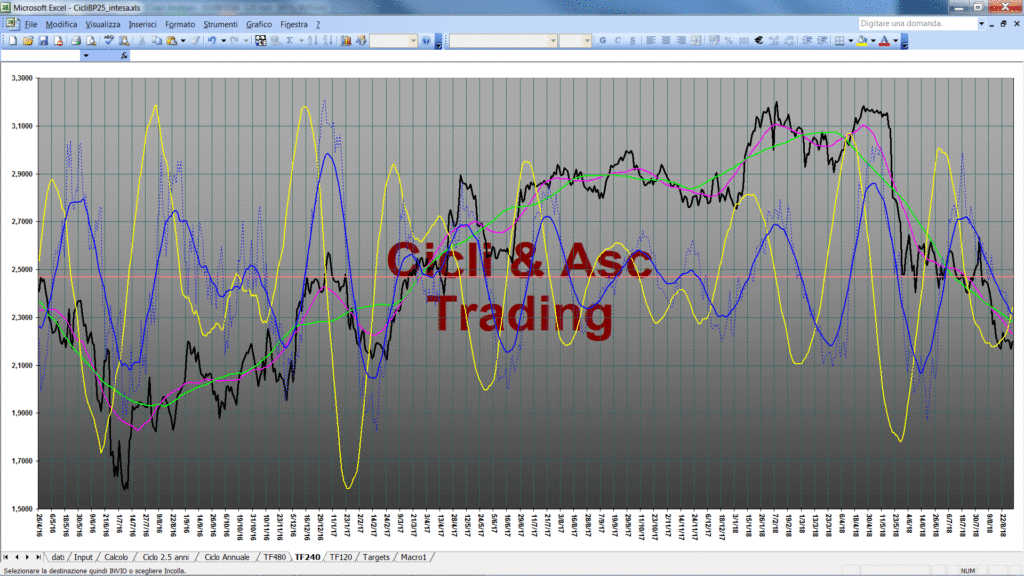Switch to the TF120 sheet tab

pos(340,557)
